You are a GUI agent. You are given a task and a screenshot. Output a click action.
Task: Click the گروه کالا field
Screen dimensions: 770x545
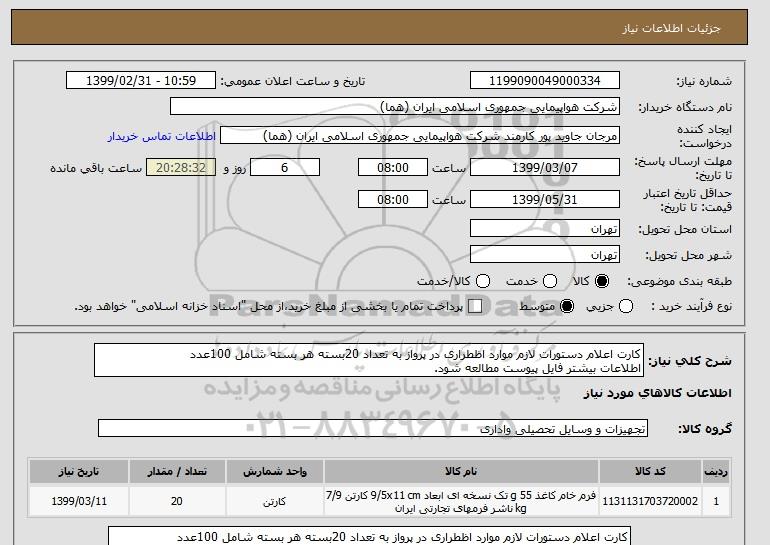pyautogui.click(x=373, y=429)
